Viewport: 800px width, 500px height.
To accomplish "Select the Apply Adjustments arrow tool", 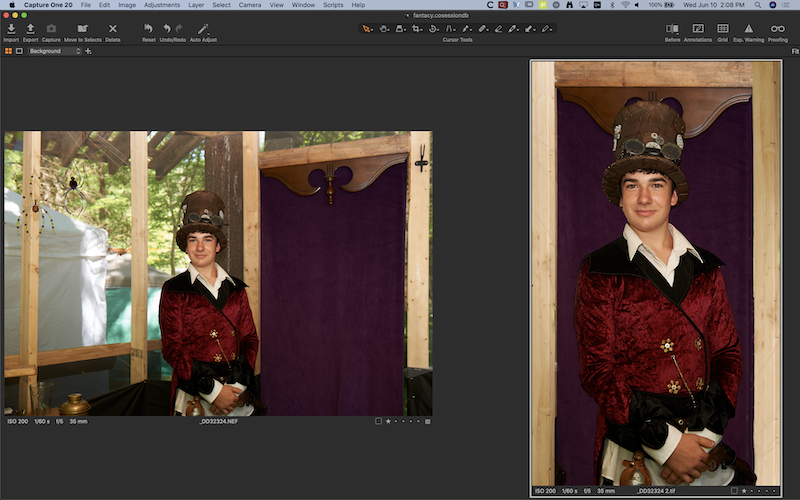I will (529, 29).
